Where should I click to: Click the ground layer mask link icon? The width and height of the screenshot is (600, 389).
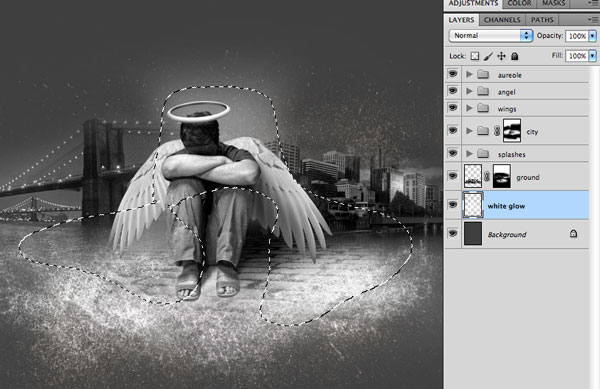pos(487,176)
